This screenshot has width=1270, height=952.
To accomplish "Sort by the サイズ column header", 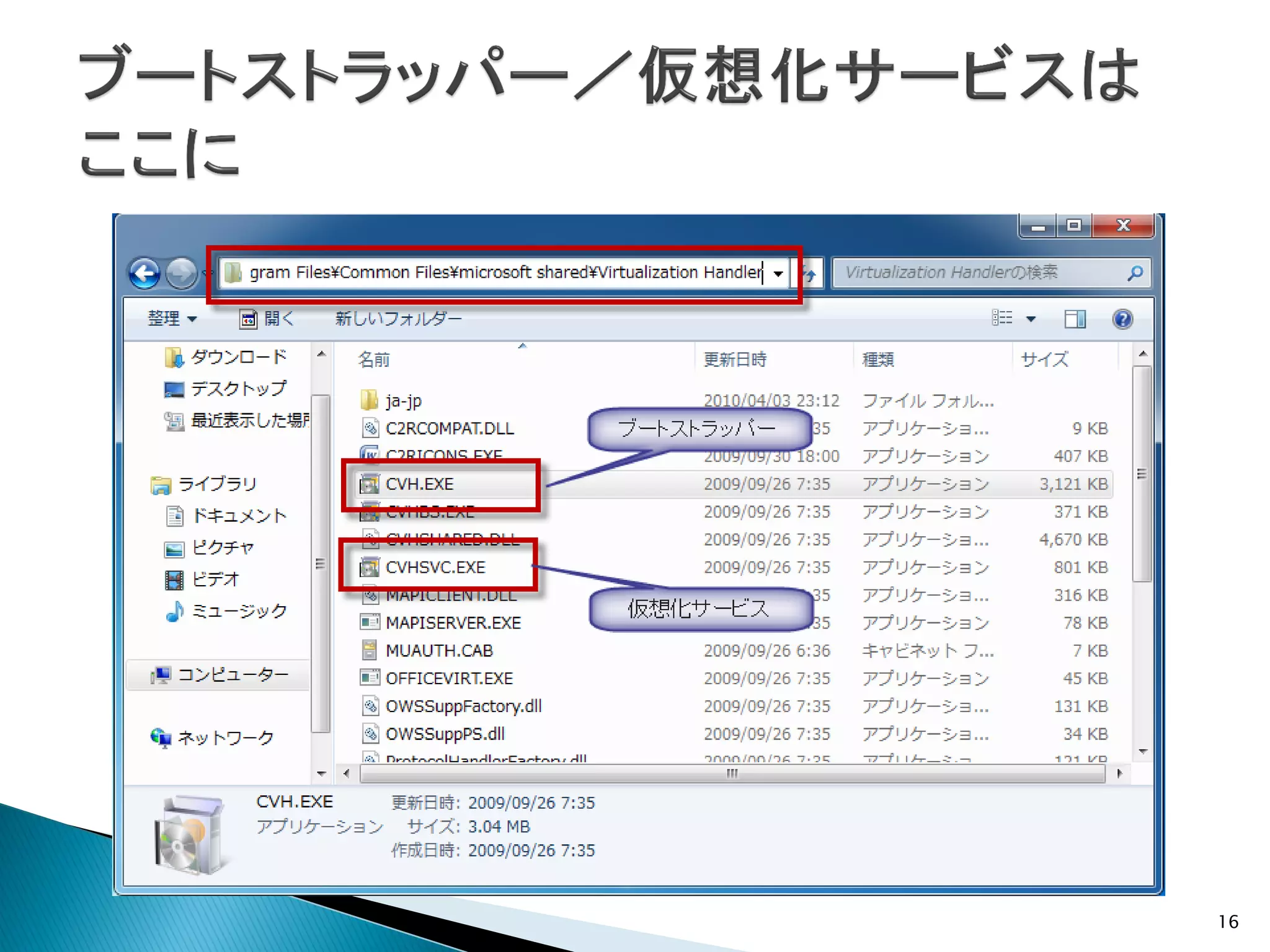I will click(1044, 359).
